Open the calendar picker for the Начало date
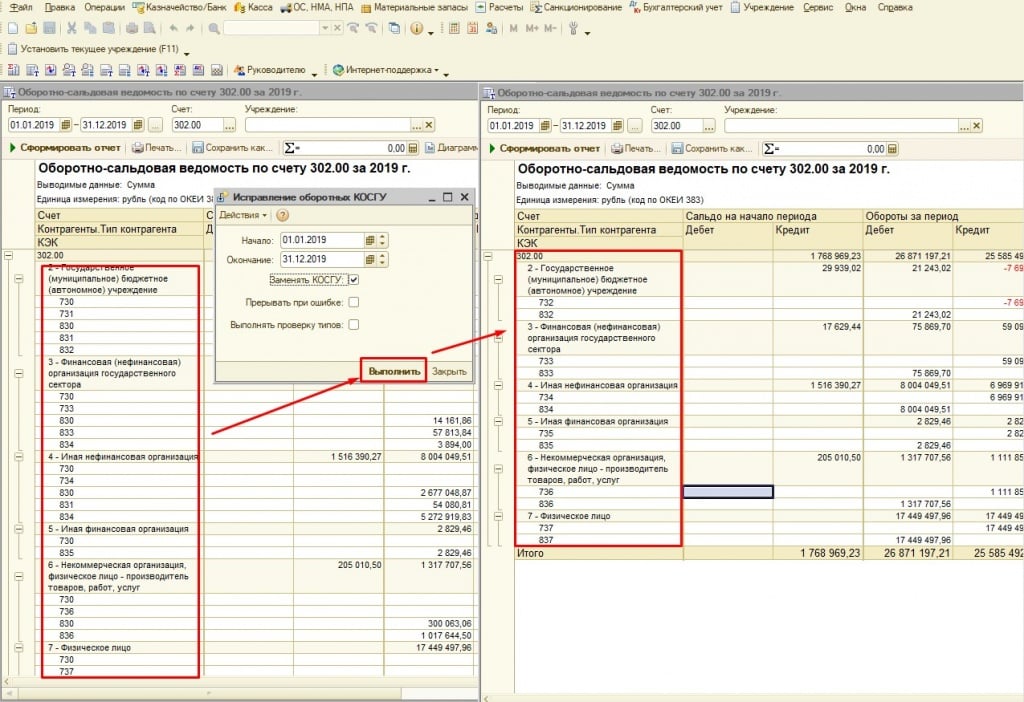 click(x=370, y=240)
